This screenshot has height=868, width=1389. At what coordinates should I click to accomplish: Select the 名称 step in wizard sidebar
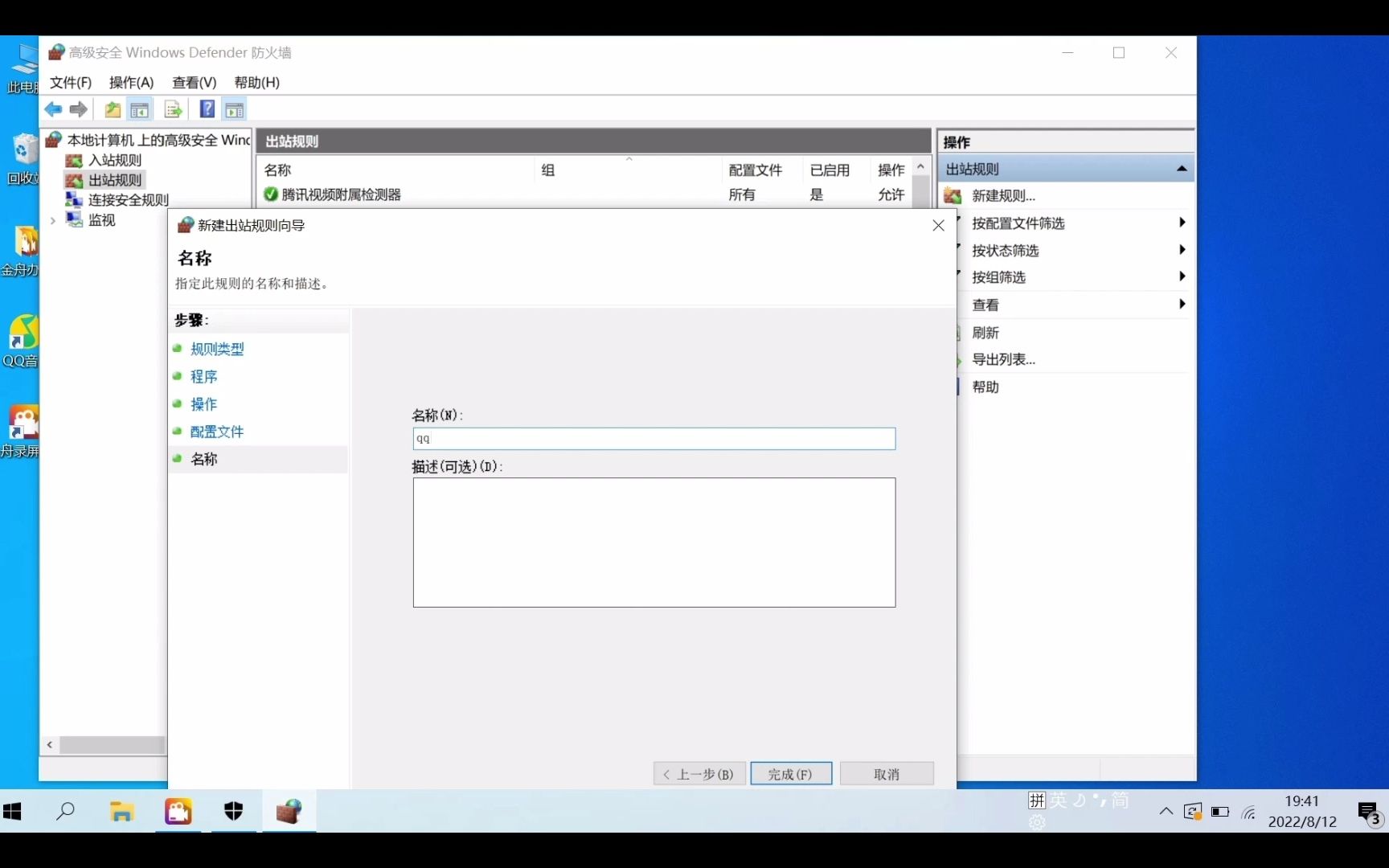(x=203, y=459)
